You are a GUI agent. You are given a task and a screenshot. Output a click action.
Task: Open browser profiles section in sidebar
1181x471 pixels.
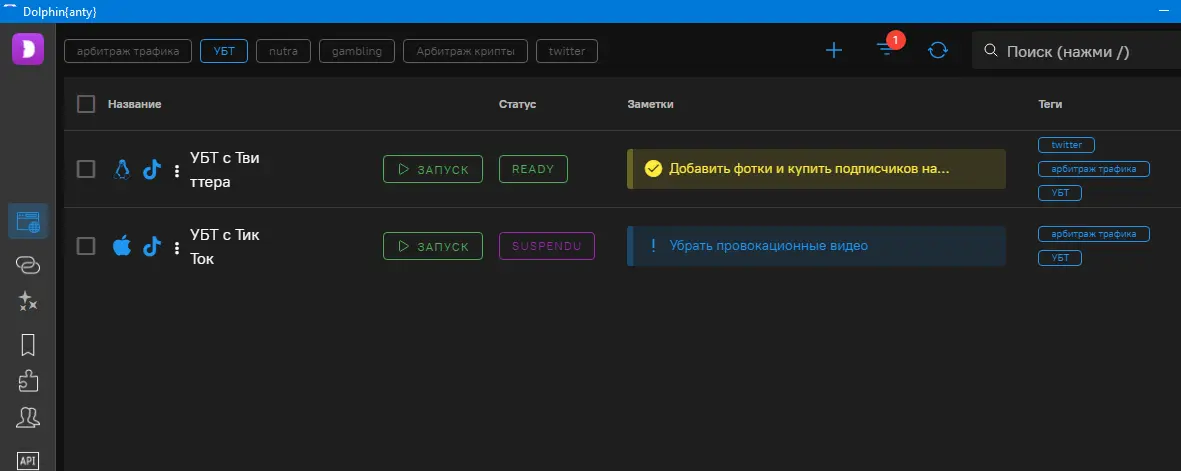pyautogui.click(x=28, y=222)
